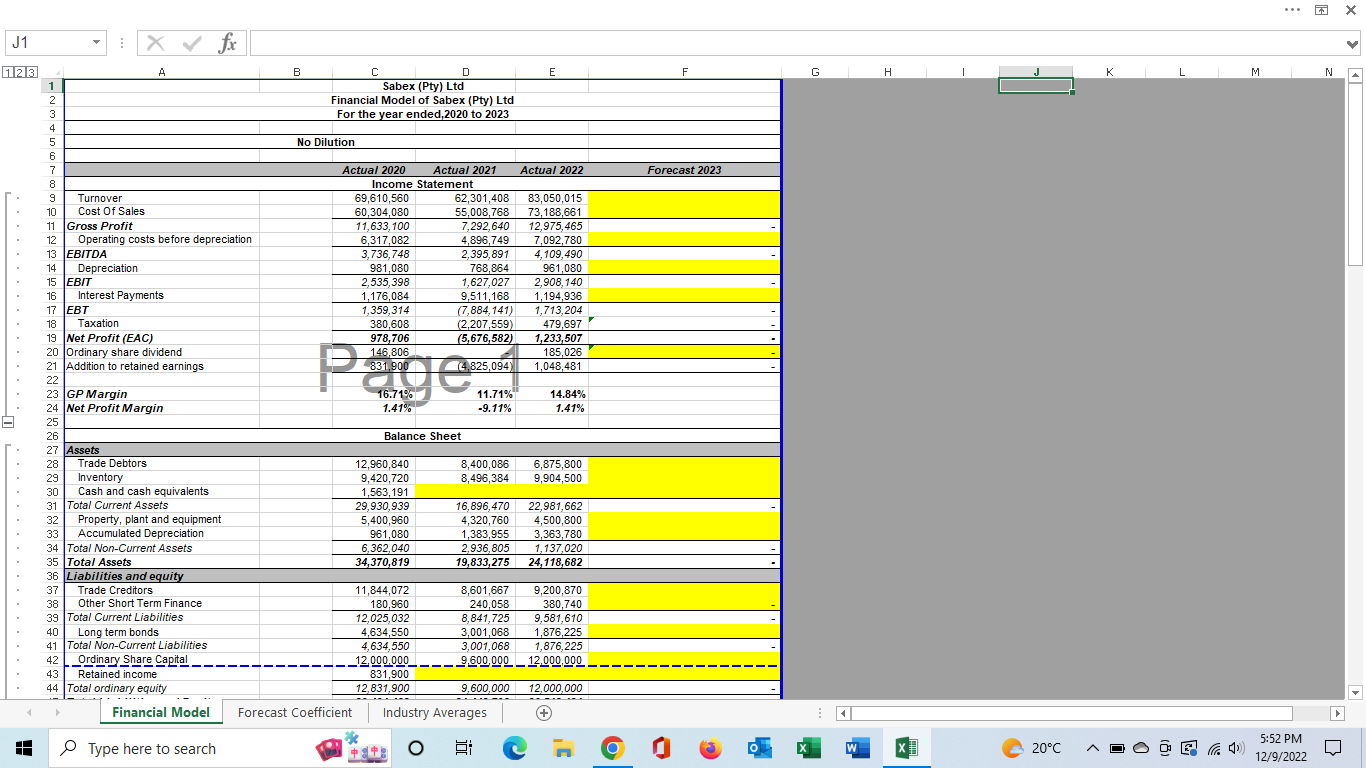Click 'Balance Sheet' section heading
The width and height of the screenshot is (1366, 768).
422,436
